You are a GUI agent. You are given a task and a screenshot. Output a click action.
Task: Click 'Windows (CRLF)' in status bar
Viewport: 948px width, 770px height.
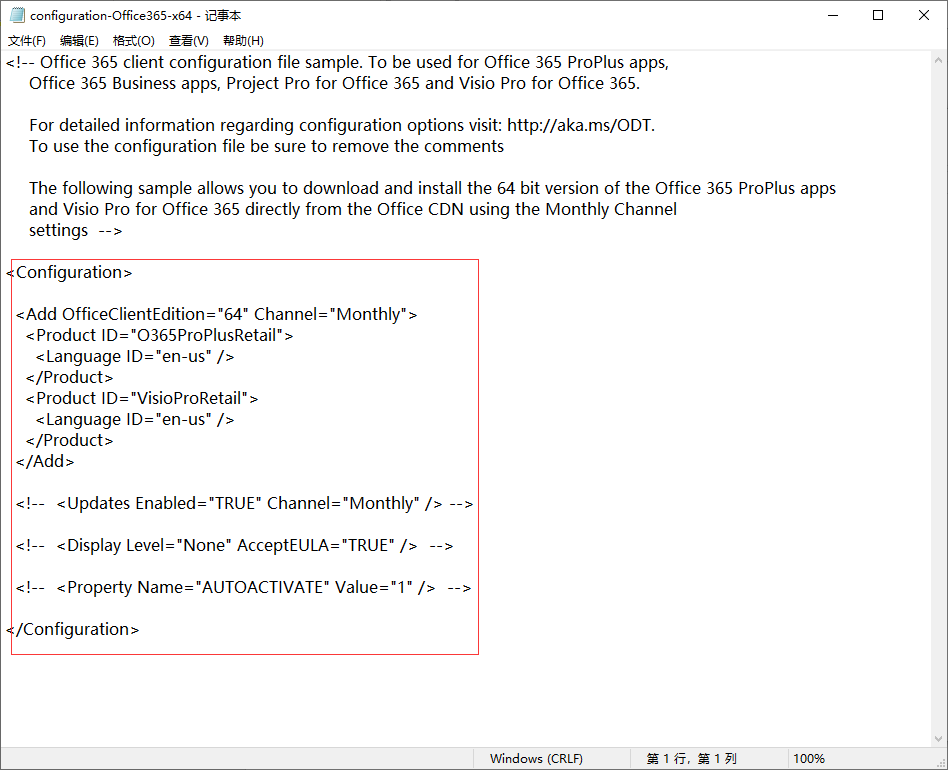536,759
